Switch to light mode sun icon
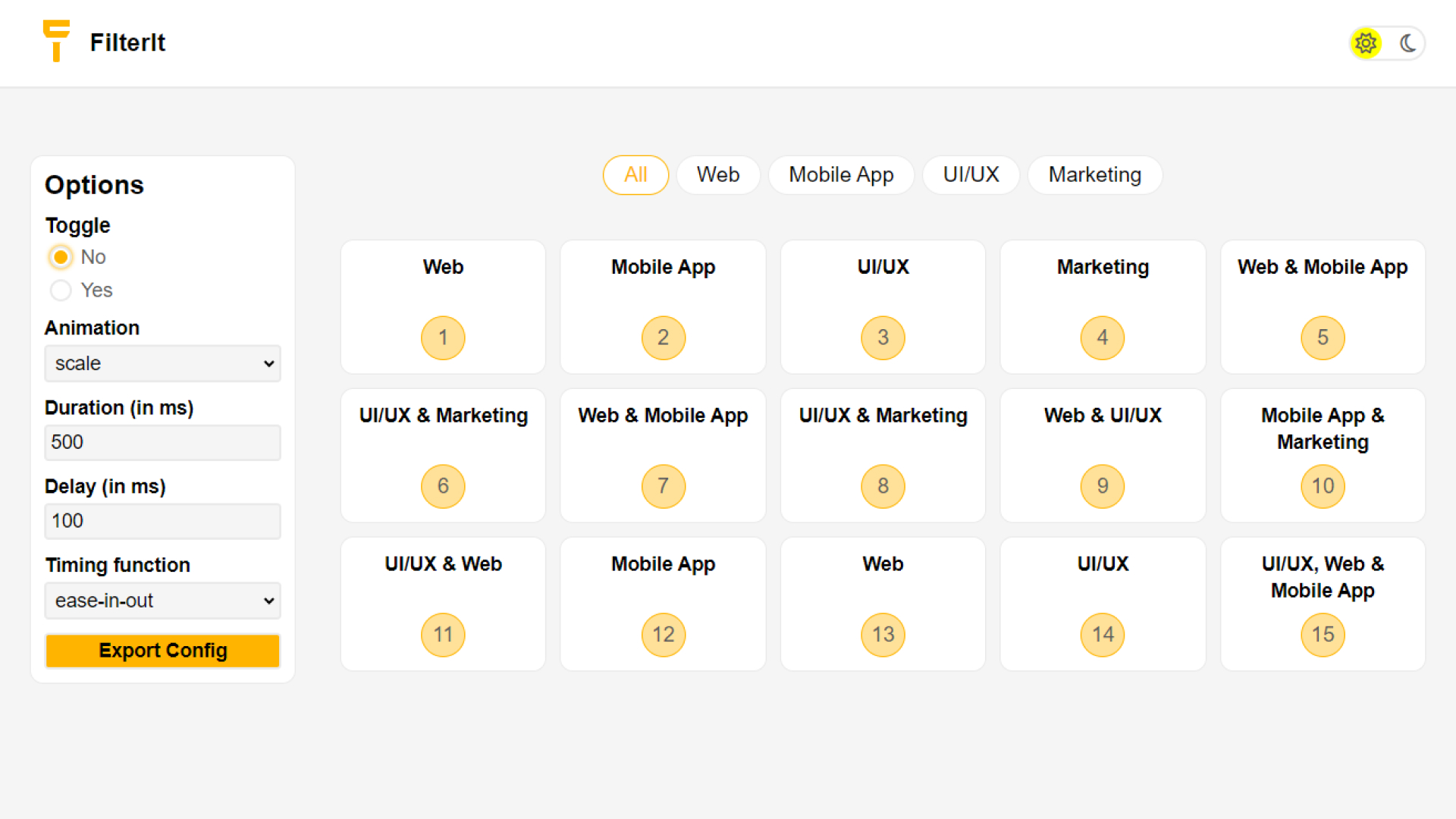The width and height of the screenshot is (1456, 819). (1366, 43)
